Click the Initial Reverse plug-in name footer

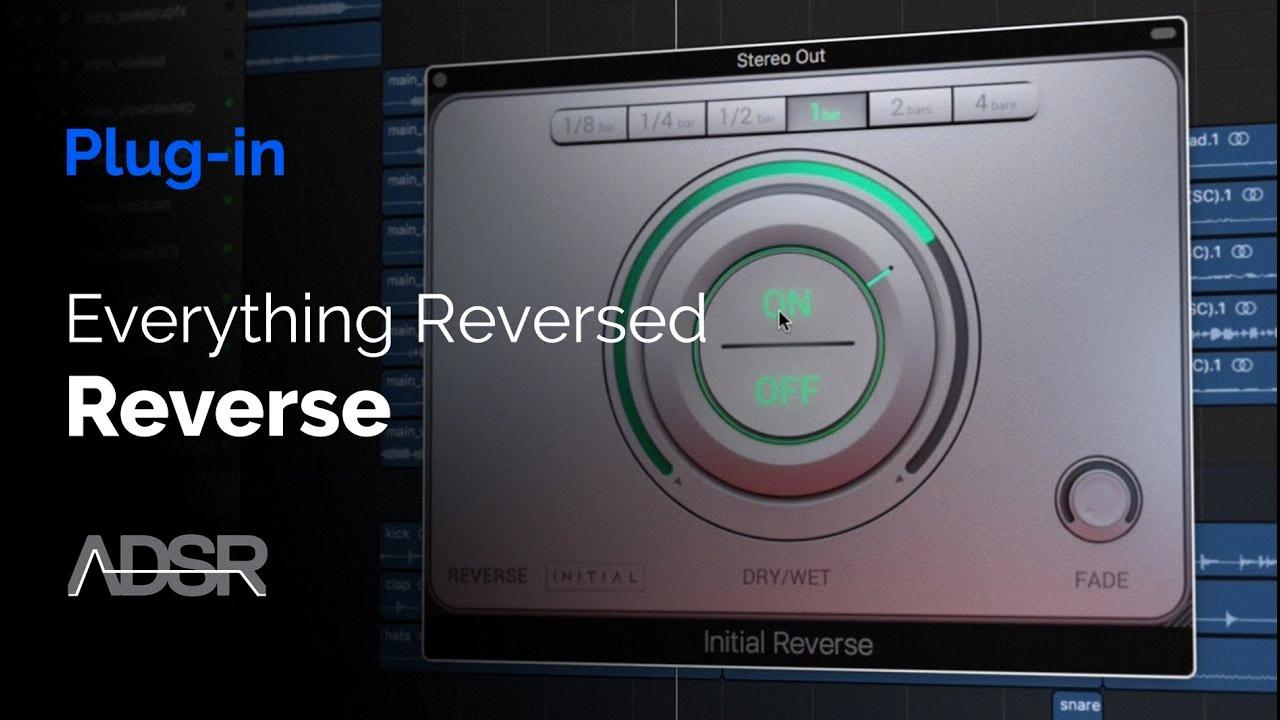click(x=788, y=642)
